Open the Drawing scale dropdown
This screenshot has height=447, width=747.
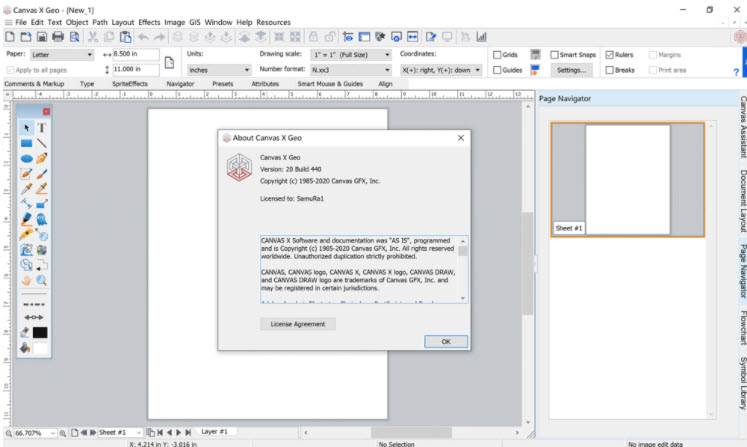351,55
